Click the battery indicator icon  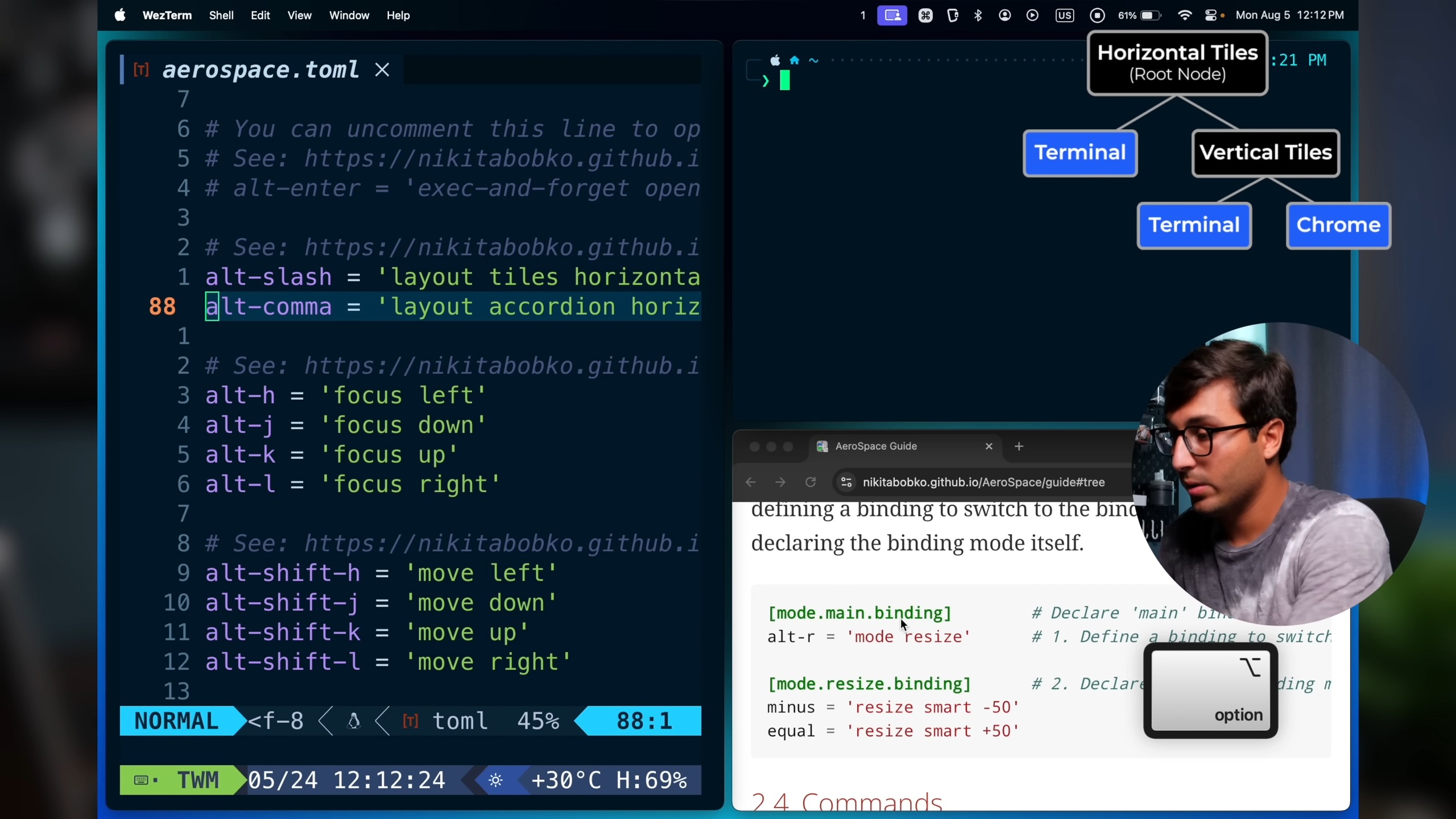coord(1151,15)
